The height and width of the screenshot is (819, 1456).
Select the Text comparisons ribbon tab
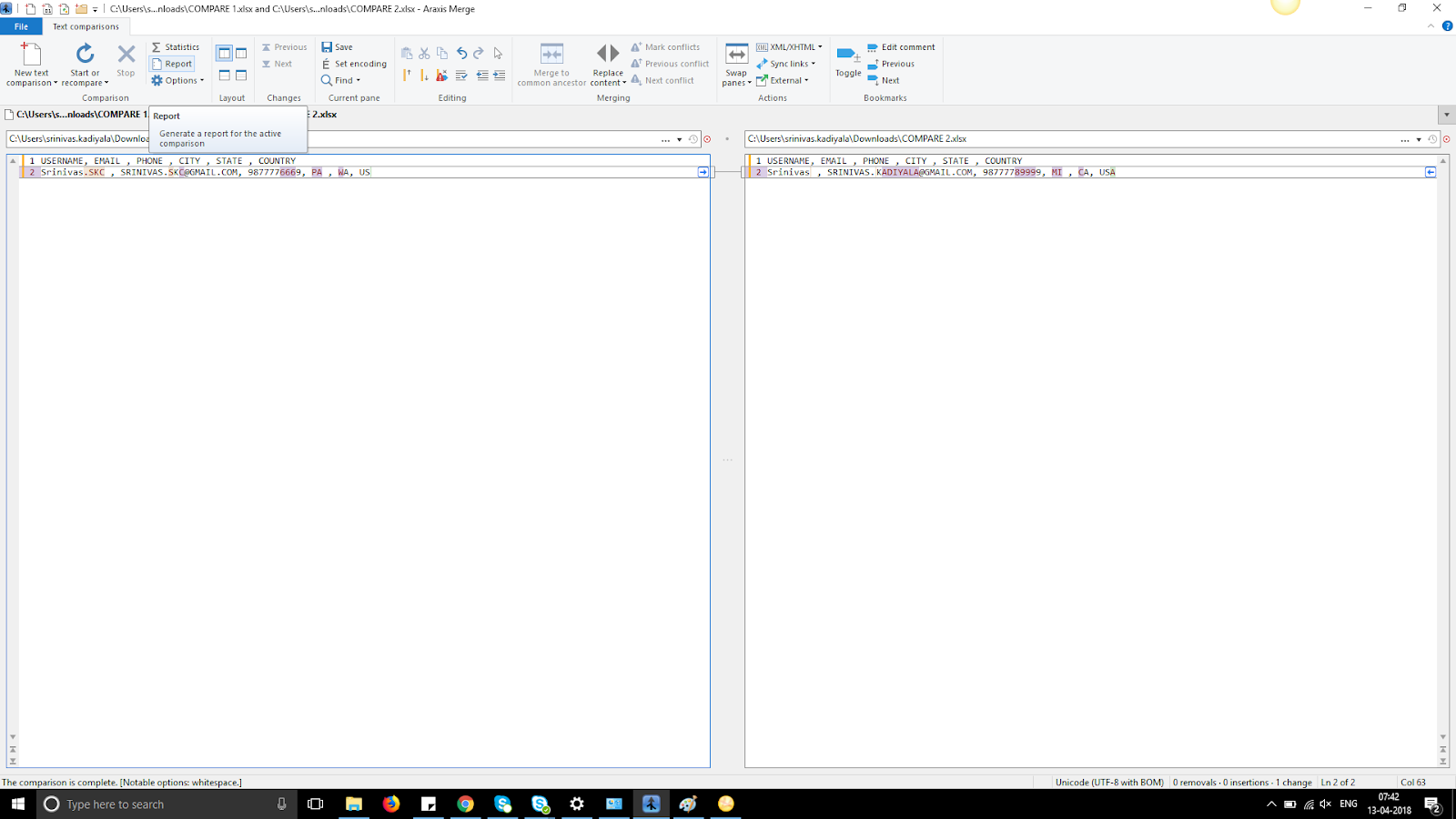click(x=86, y=26)
